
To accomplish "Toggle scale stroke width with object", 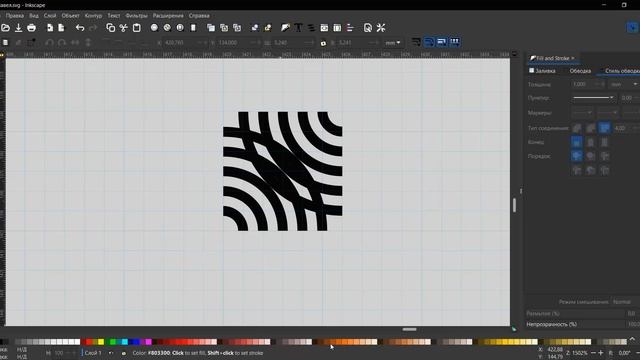I will coord(416,42).
